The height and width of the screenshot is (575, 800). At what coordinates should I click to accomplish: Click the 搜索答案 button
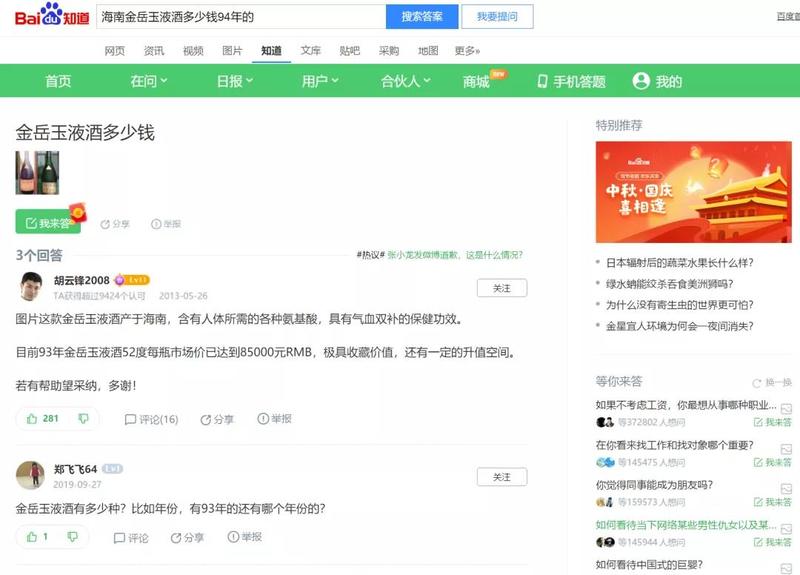pyautogui.click(x=421, y=17)
